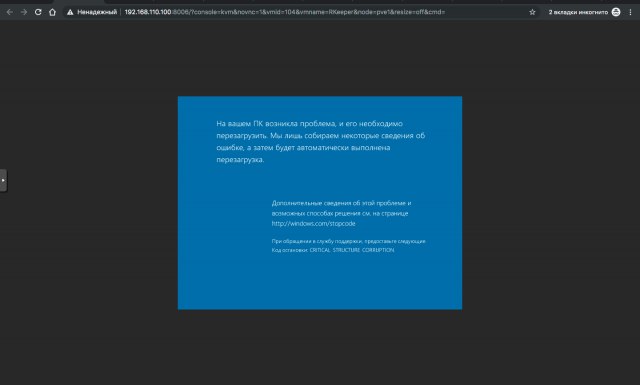Click inside the blue VM console screen
The image size is (640, 385).
click(x=320, y=203)
